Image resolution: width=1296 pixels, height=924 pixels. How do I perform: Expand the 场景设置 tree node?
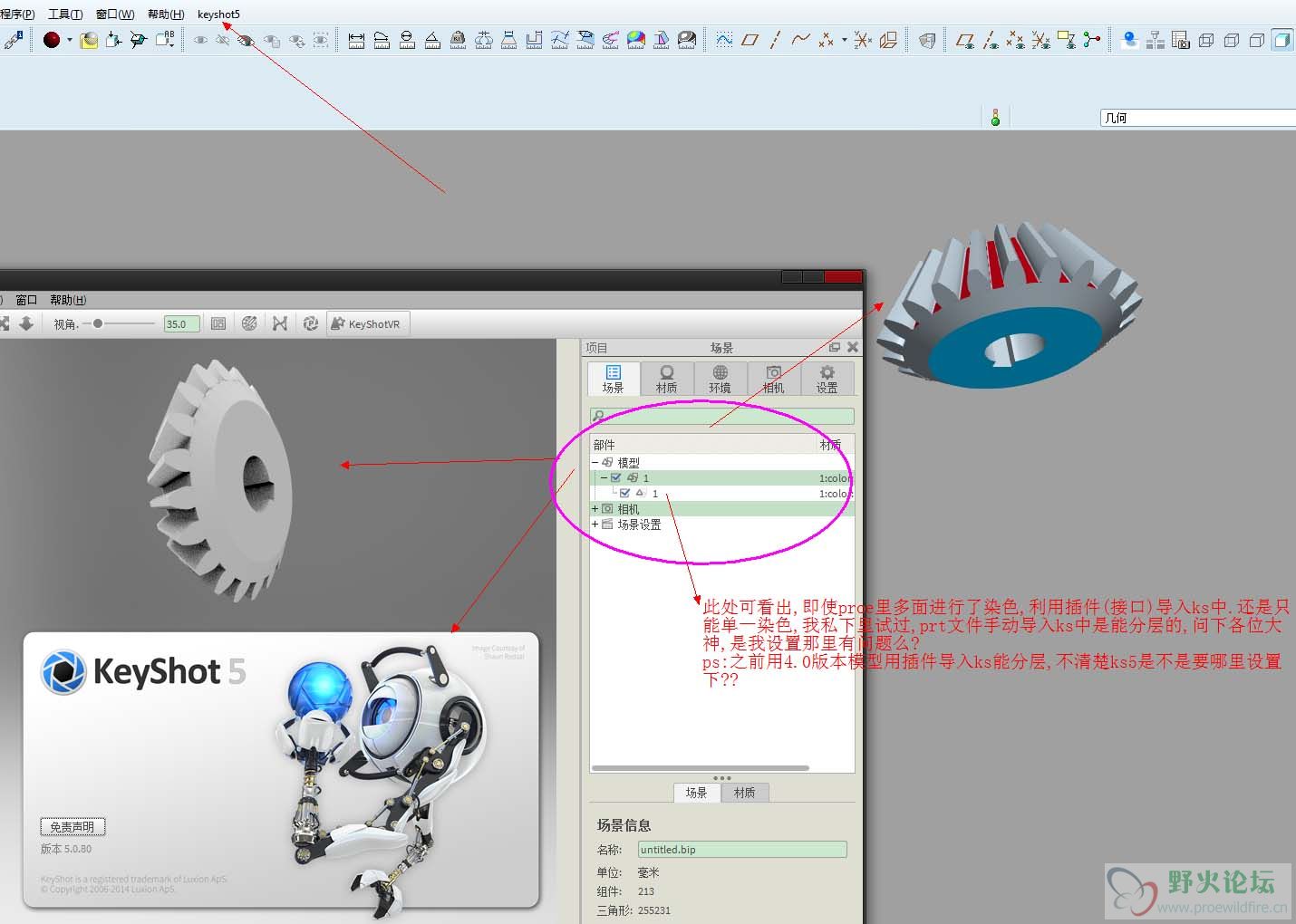click(595, 525)
